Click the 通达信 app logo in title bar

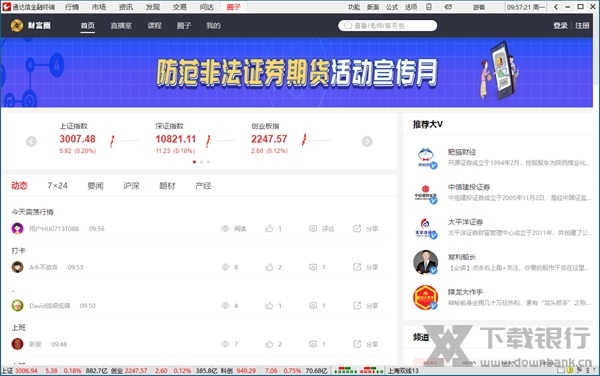point(6,7)
